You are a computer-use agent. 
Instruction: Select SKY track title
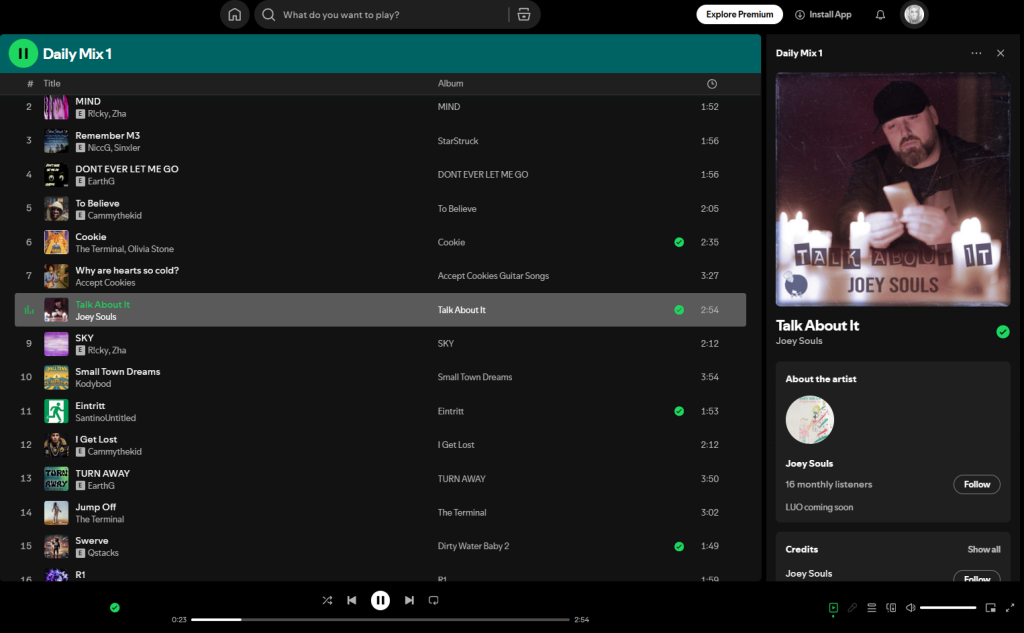[84, 338]
